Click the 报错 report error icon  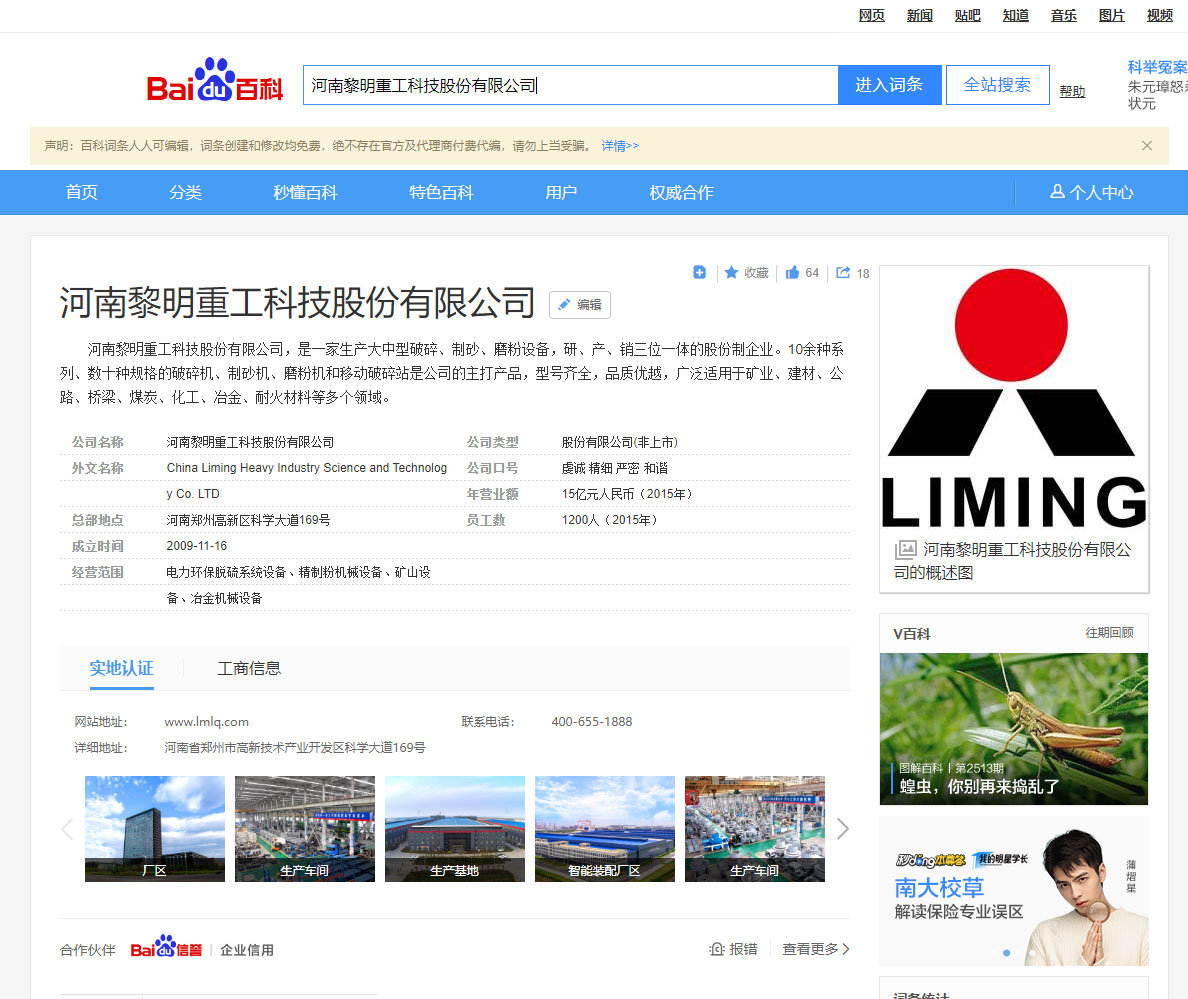point(717,949)
